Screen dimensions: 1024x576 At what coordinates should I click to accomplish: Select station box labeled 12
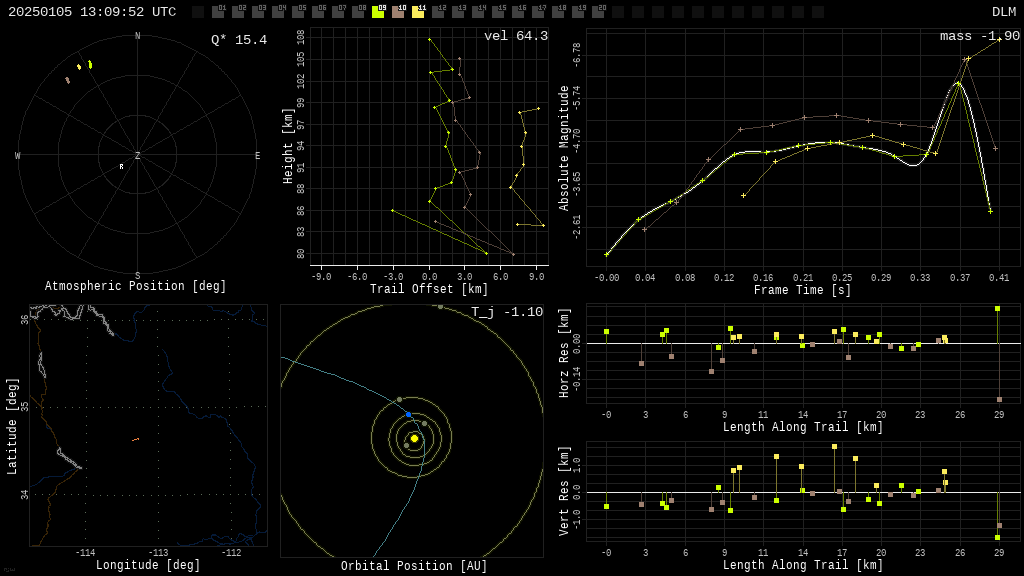(438, 12)
